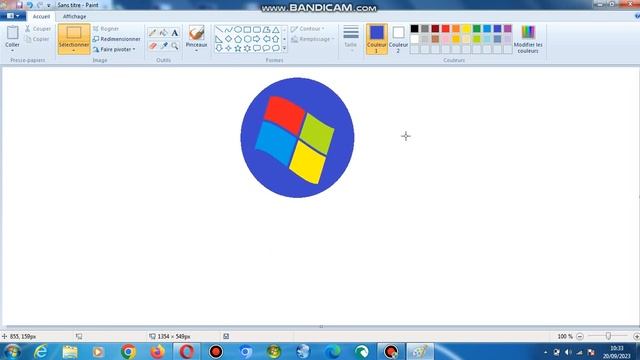The width and height of the screenshot is (640, 360).
Task: Pick the rectangle shape
Action: [247, 30]
